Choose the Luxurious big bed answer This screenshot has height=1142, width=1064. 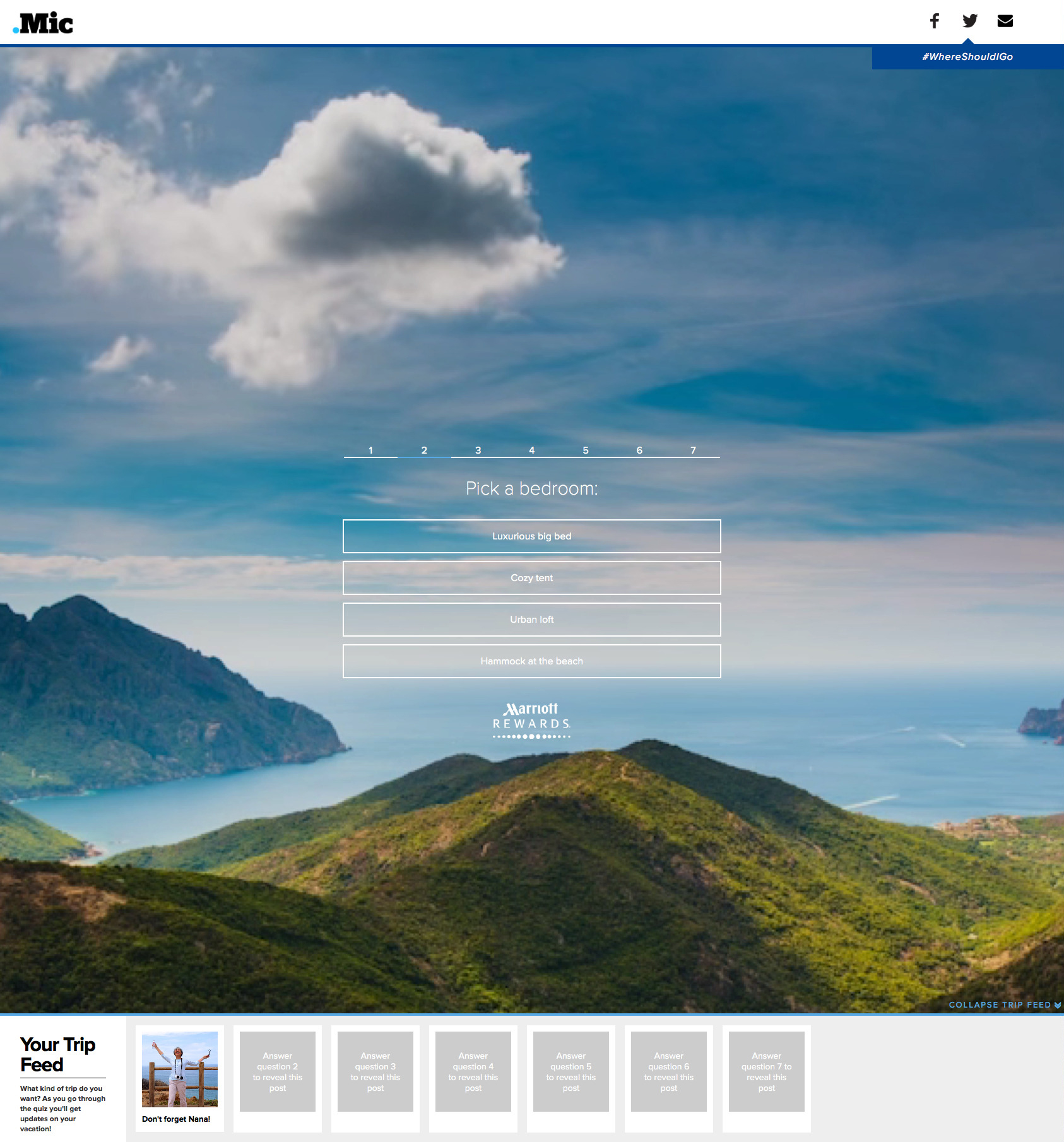(x=531, y=536)
